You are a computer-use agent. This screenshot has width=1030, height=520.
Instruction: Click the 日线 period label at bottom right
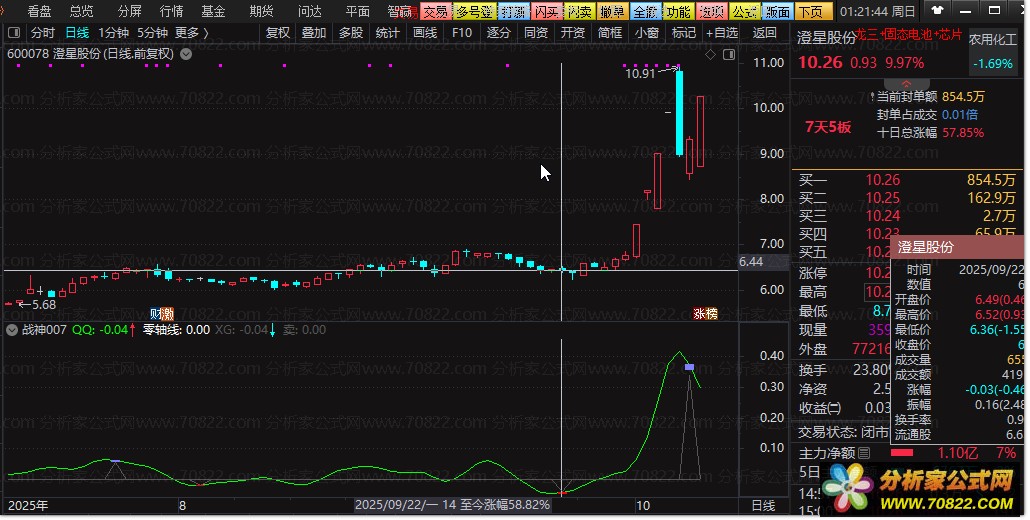pyautogui.click(x=763, y=506)
